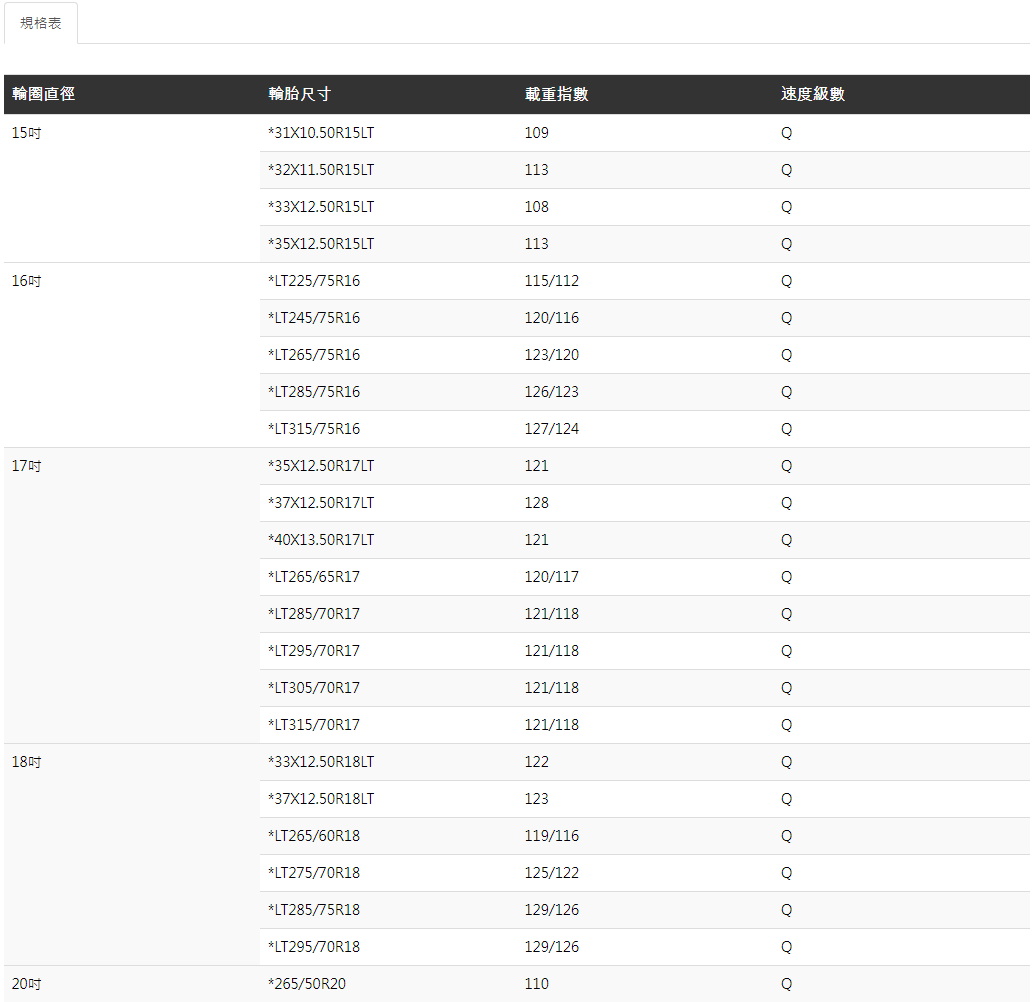The width and height of the screenshot is (1032, 1002).
Task: Click the 輪圈直徑 column header
Action: coord(43,94)
